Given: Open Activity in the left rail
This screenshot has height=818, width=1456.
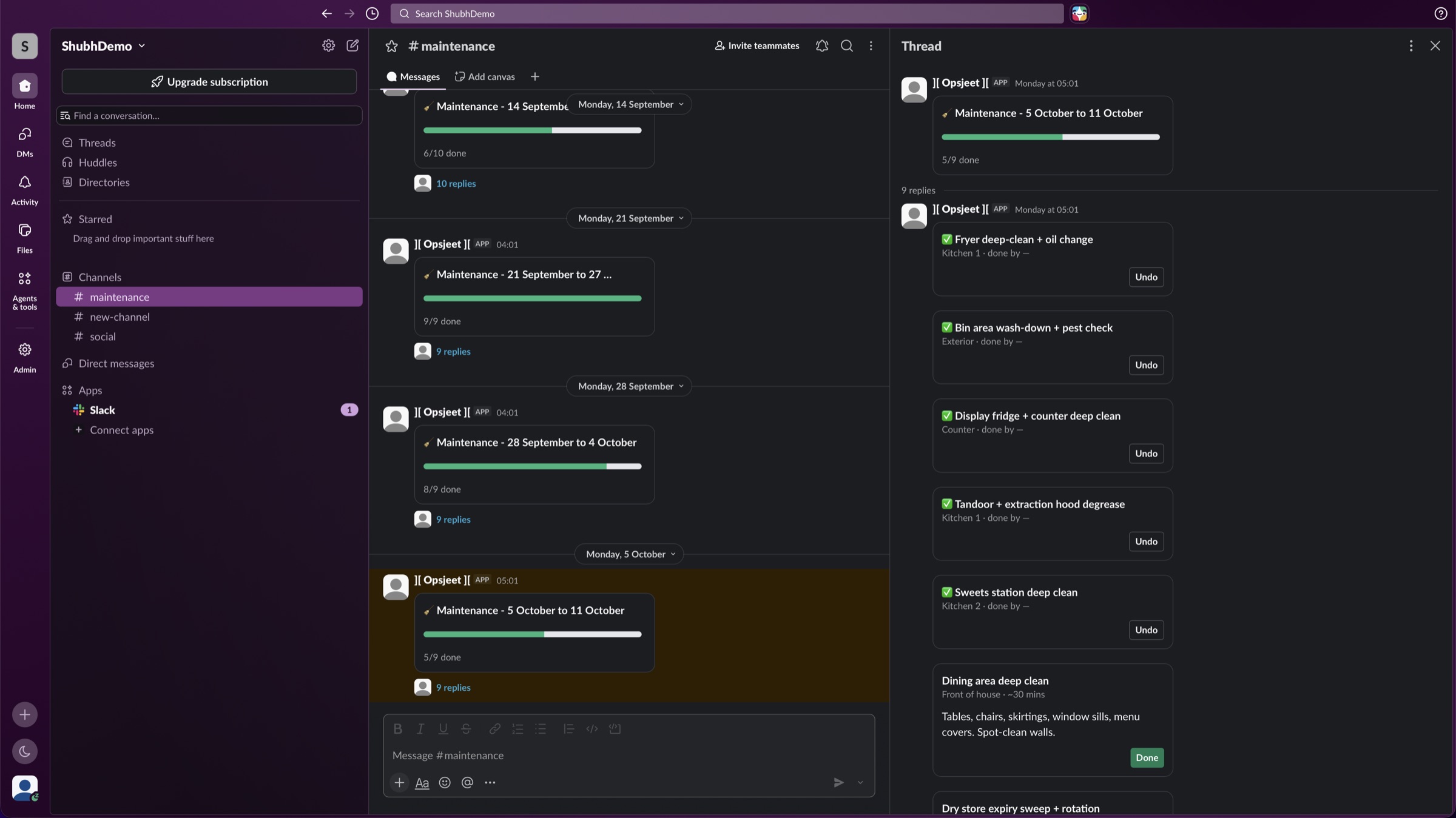Looking at the screenshot, I should coord(25,190).
